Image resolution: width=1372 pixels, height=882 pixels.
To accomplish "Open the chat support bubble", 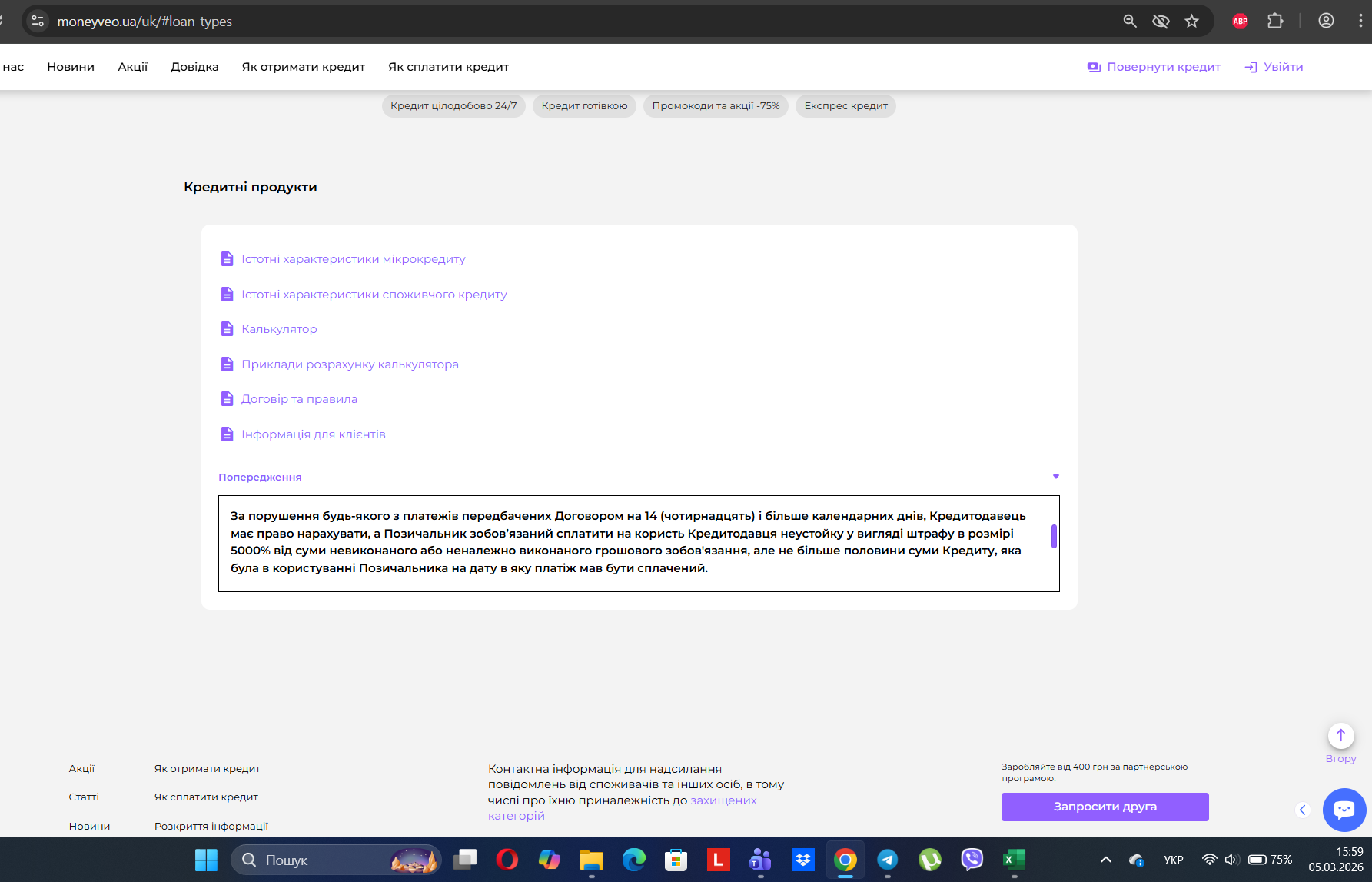I will point(1344,810).
